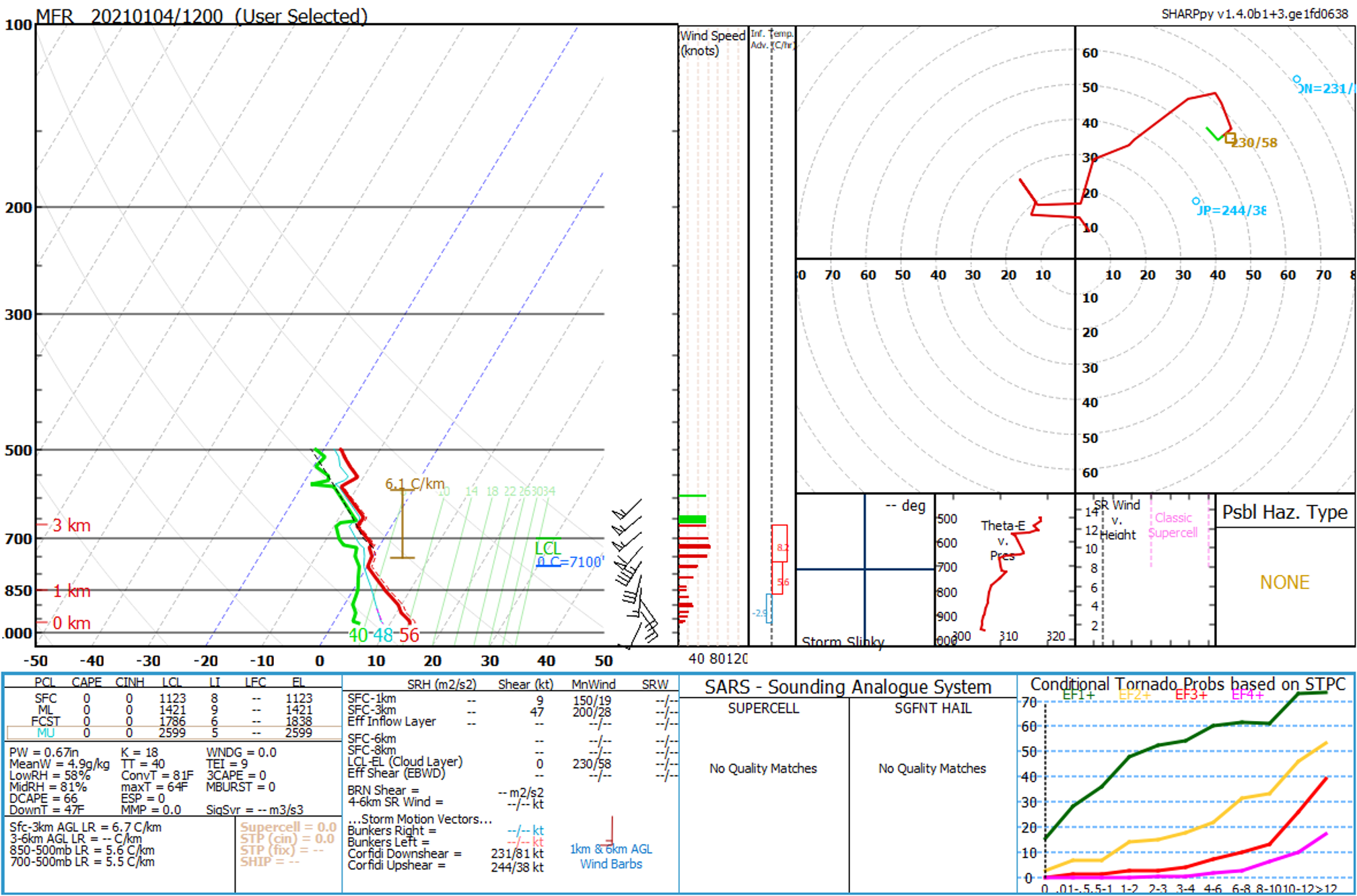
Task: Click the green LCL marker on skew-T
Action: 548,547
